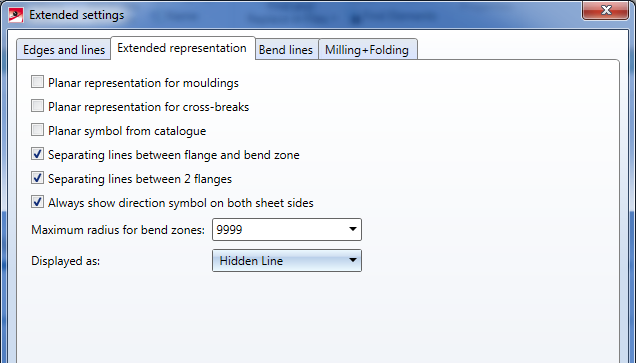Viewport: 636px width, 363px height.
Task: Enable planar representation for mouldings
Action: [x=37, y=82]
